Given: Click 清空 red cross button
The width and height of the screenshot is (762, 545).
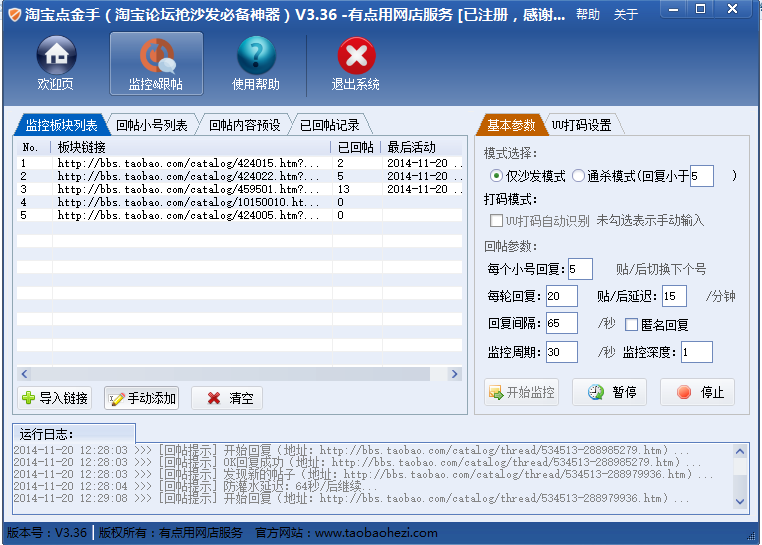Looking at the screenshot, I should tap(227, 398).
